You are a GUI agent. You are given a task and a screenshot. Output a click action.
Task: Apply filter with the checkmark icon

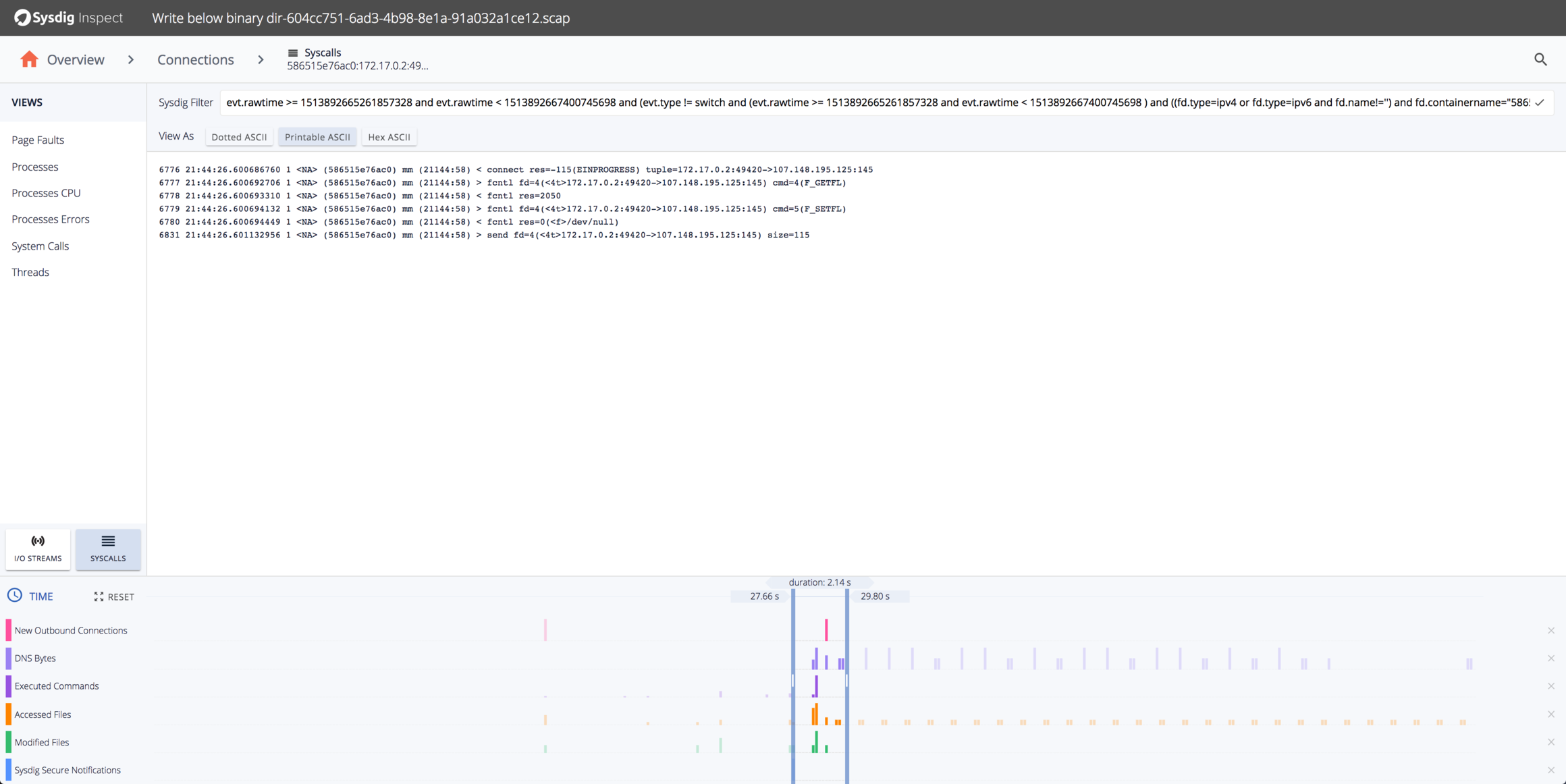[1540, 103]
